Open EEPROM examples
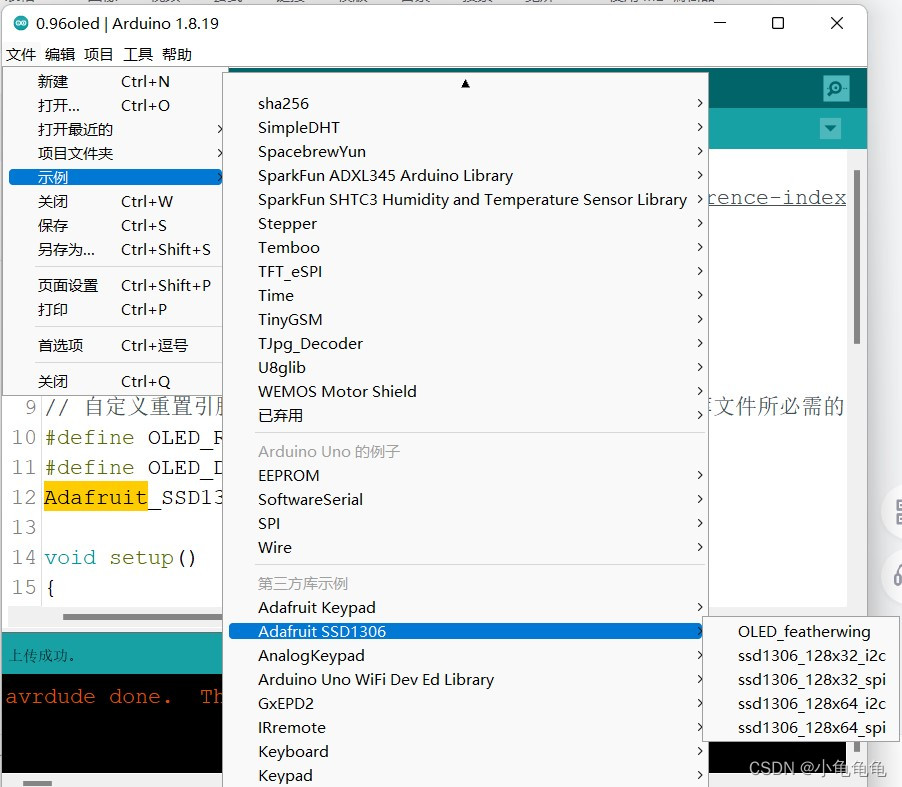 467,476
